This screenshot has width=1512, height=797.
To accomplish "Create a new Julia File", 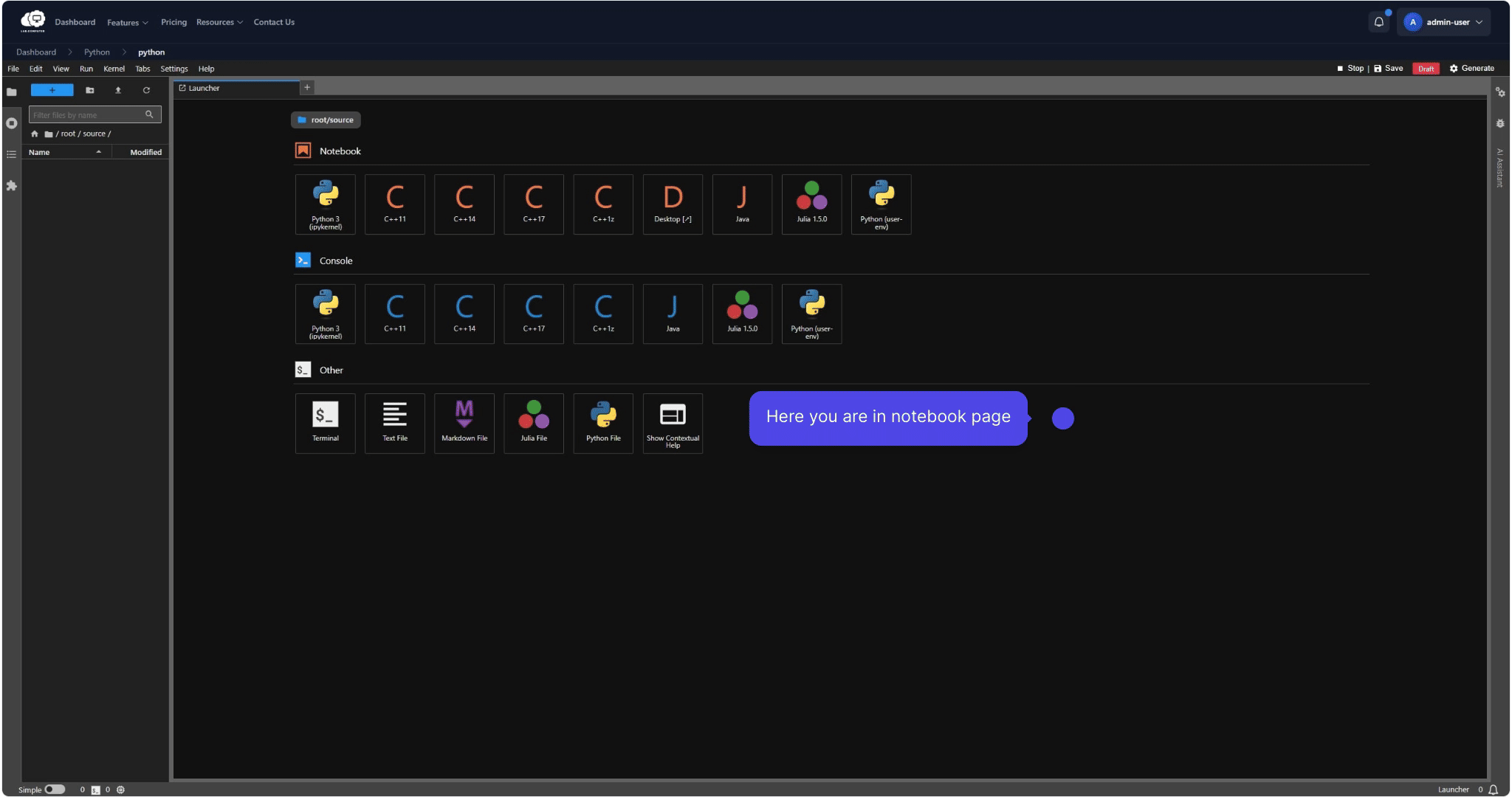I will click(533, 424).
